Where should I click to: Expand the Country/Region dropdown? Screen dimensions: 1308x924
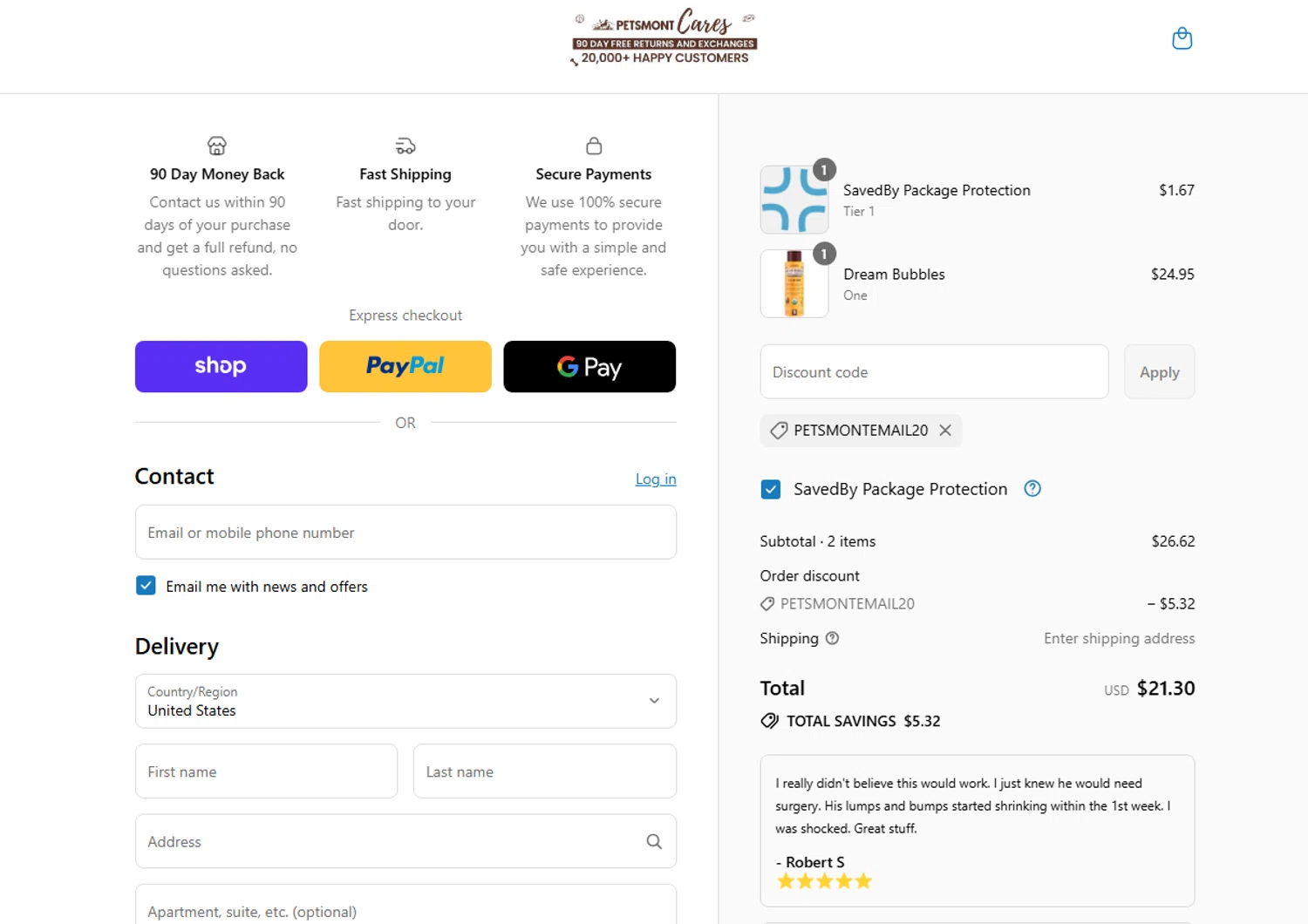(x=405, y=701)
